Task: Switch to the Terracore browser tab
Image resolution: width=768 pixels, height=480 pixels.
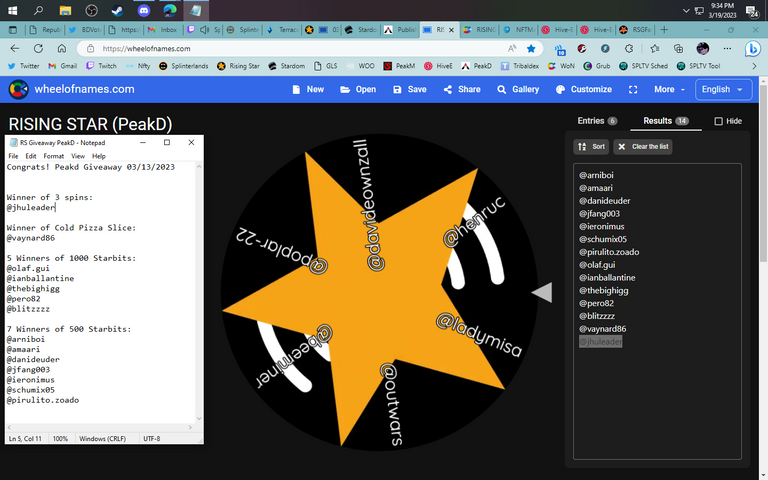Action: (x=283, y=30)
